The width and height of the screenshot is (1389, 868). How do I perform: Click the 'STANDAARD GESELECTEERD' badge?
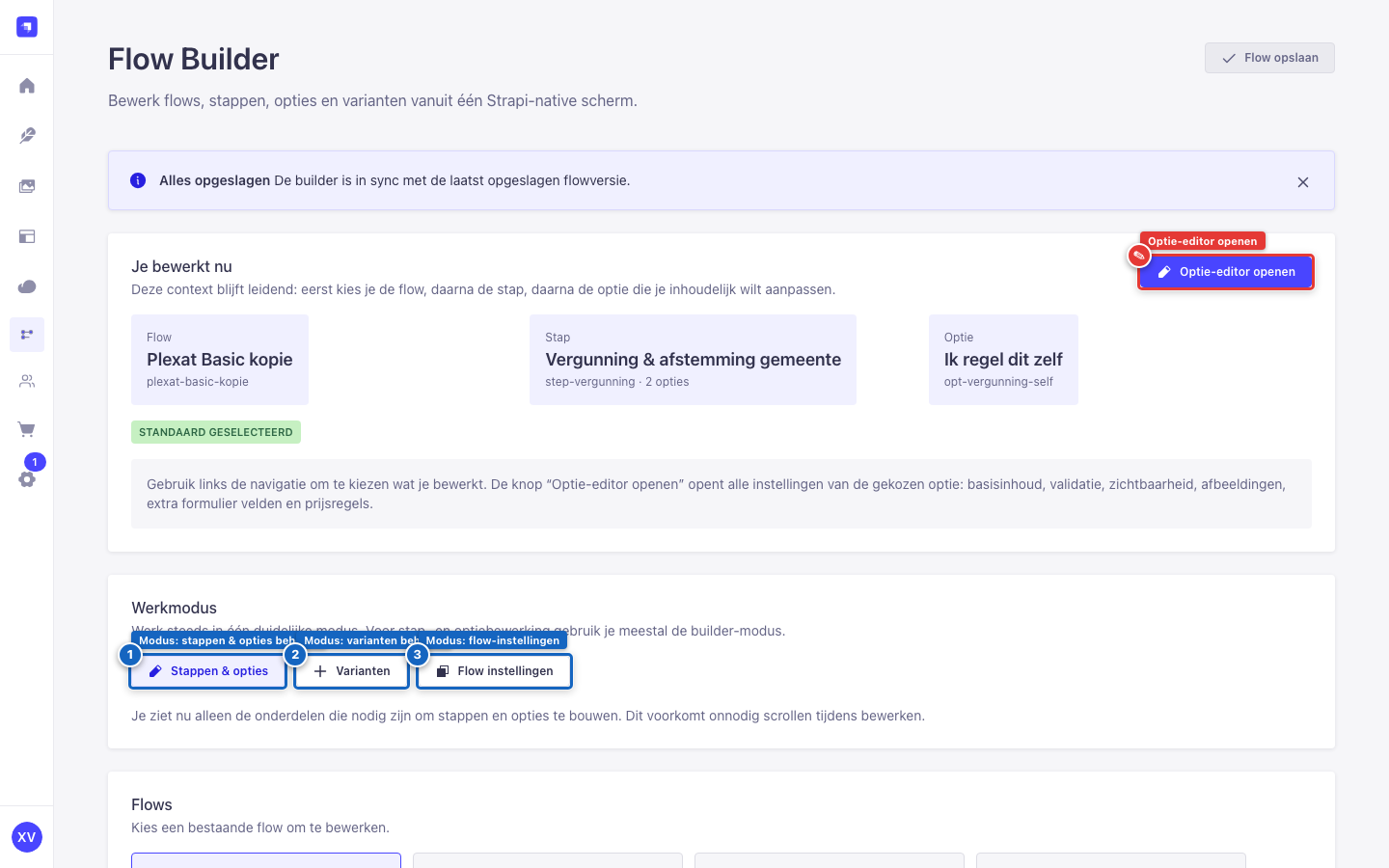216,432
